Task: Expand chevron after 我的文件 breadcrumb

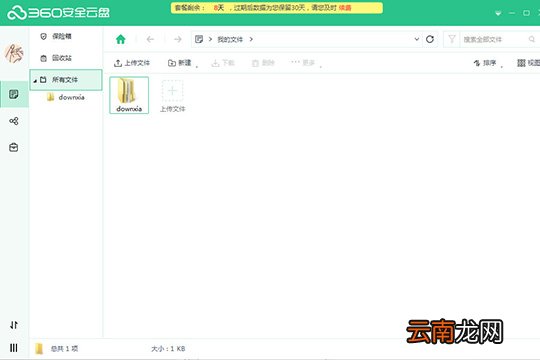Action: point(251,39)
